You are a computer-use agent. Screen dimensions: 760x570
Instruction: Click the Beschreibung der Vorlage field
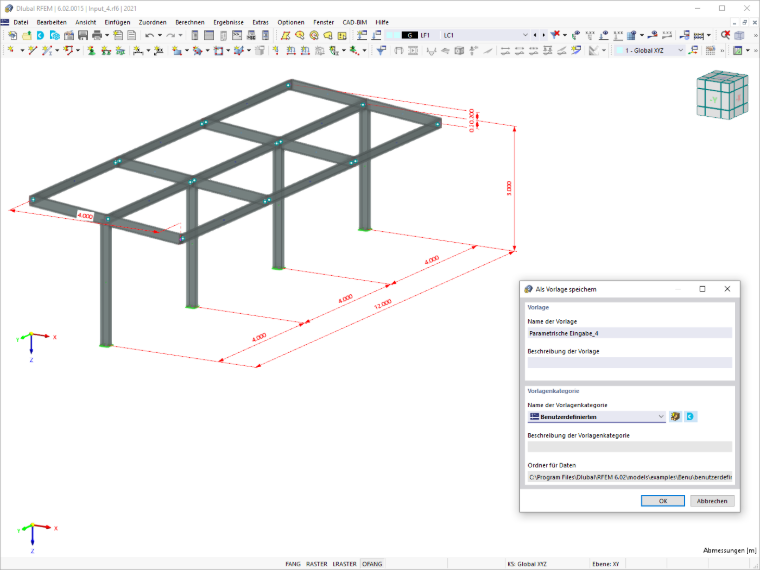(x=630, y=363)
